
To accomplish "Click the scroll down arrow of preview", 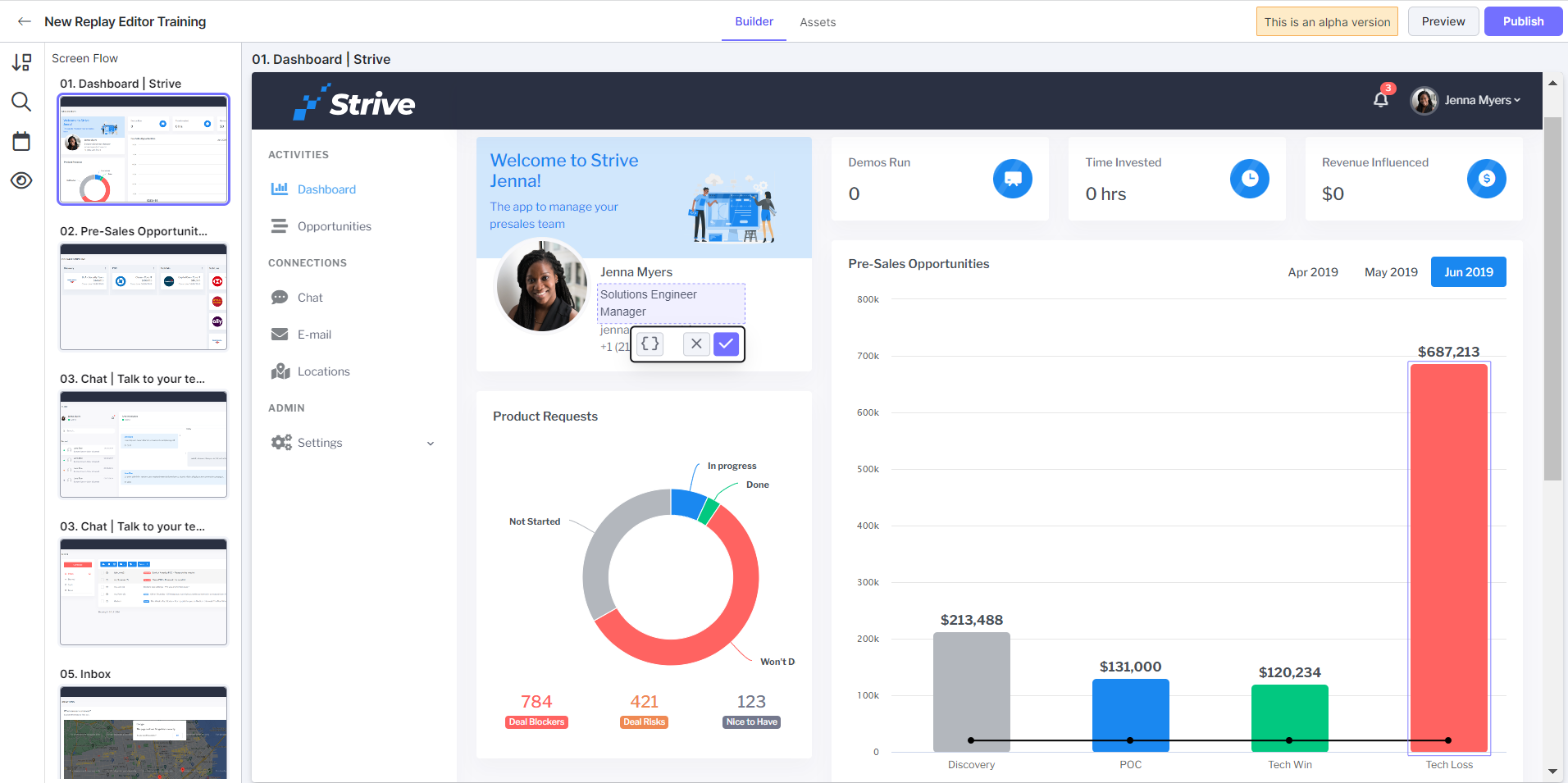I will (x=1552, y=771).
